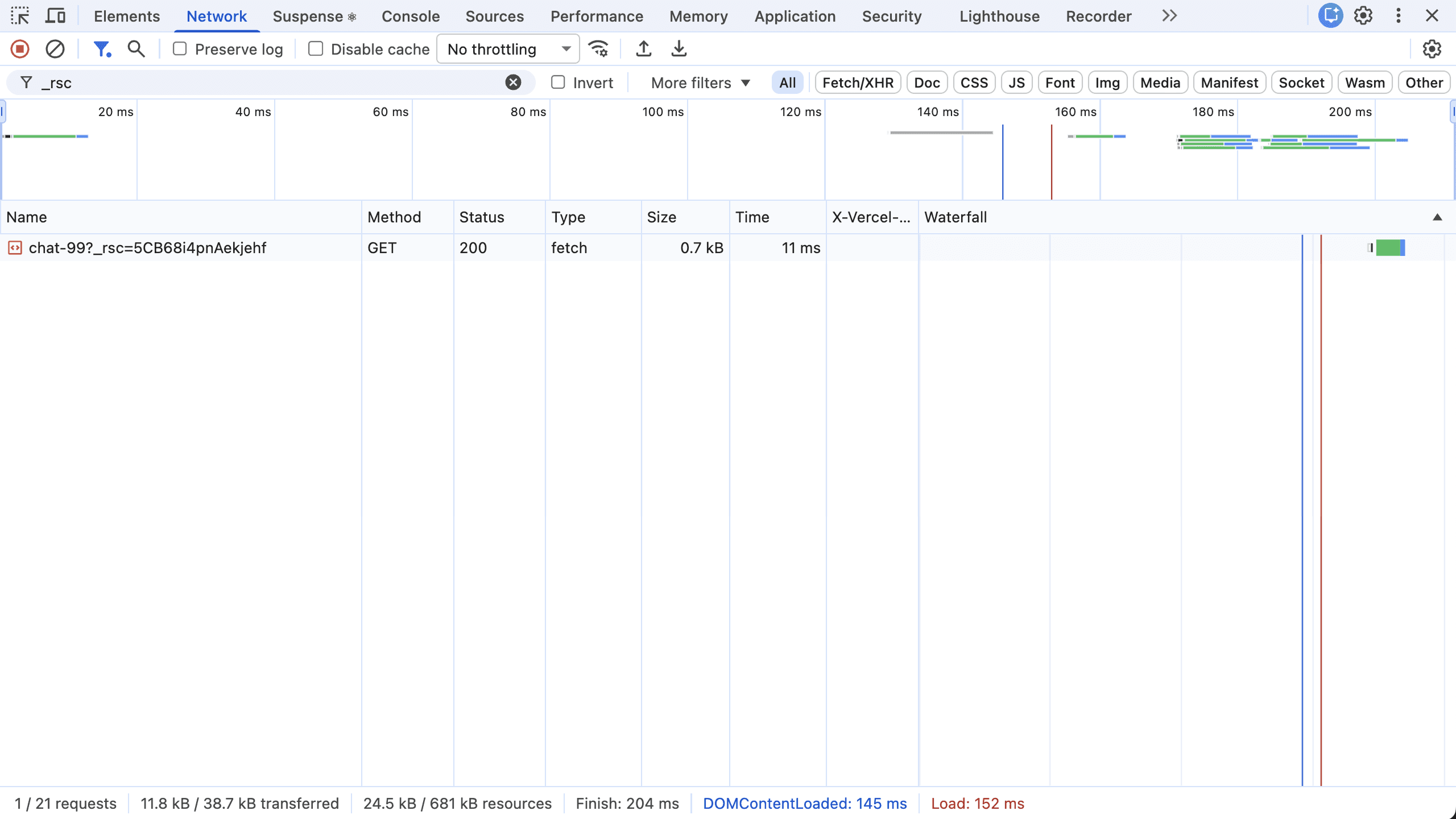Open the Sources tab

coord(495,16)
